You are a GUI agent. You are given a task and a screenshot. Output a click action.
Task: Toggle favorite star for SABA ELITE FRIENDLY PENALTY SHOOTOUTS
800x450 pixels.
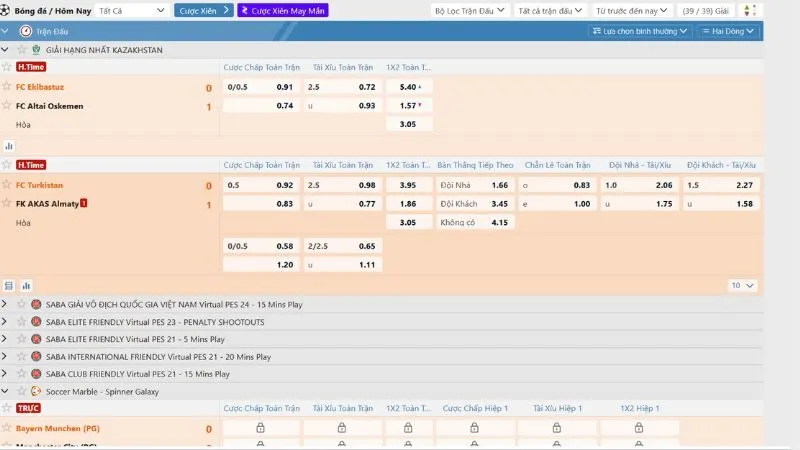[22, 322]
